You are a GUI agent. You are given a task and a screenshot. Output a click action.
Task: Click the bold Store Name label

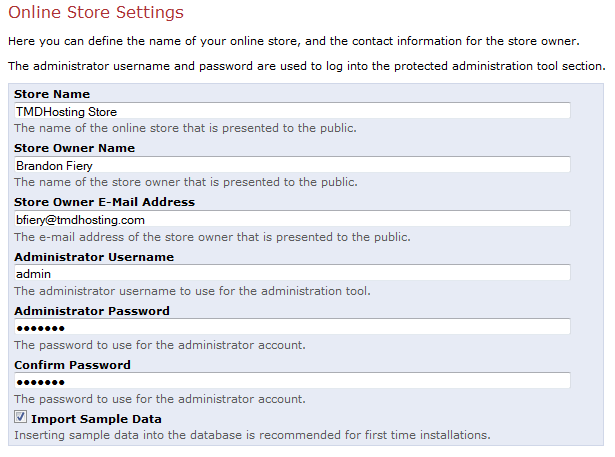51,94
